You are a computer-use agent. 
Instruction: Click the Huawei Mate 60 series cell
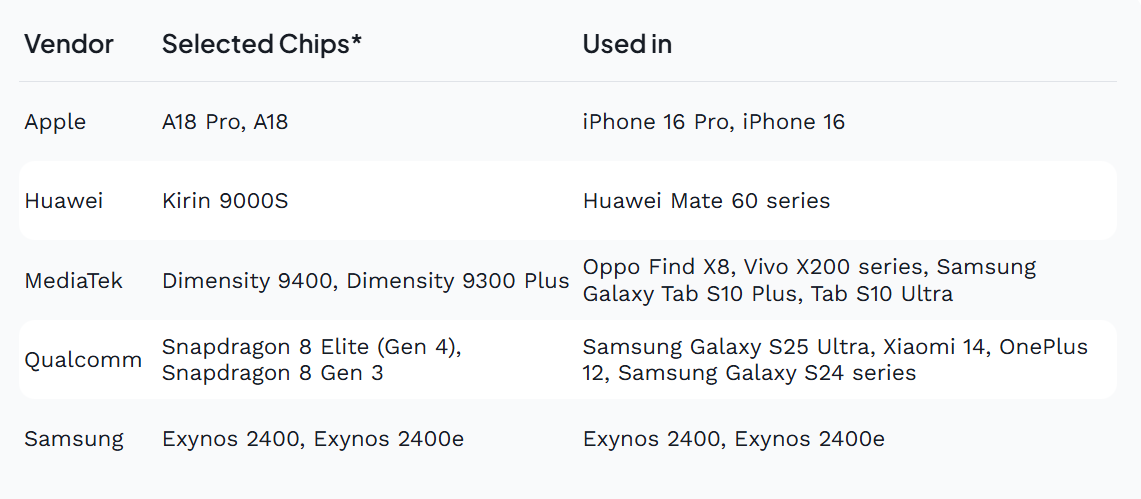(707, 201)
